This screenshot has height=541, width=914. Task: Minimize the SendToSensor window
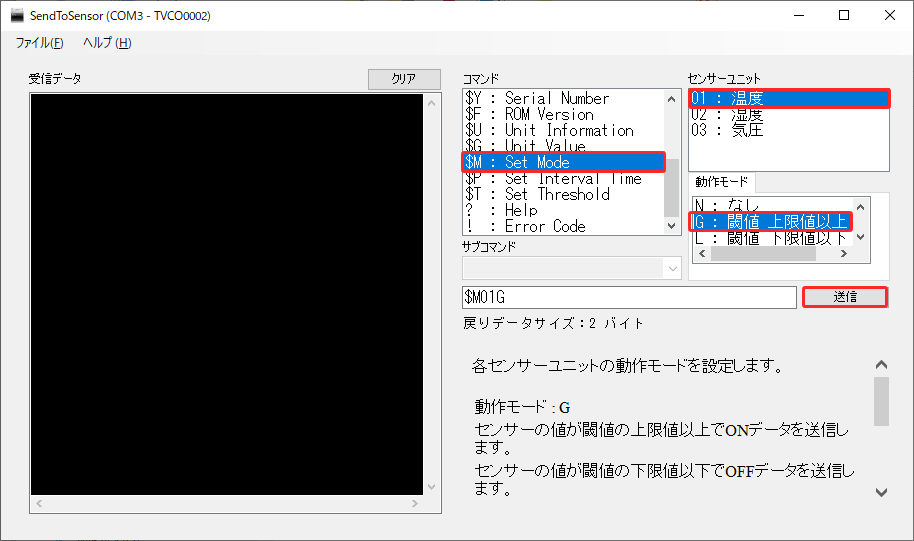coord(799,16)
